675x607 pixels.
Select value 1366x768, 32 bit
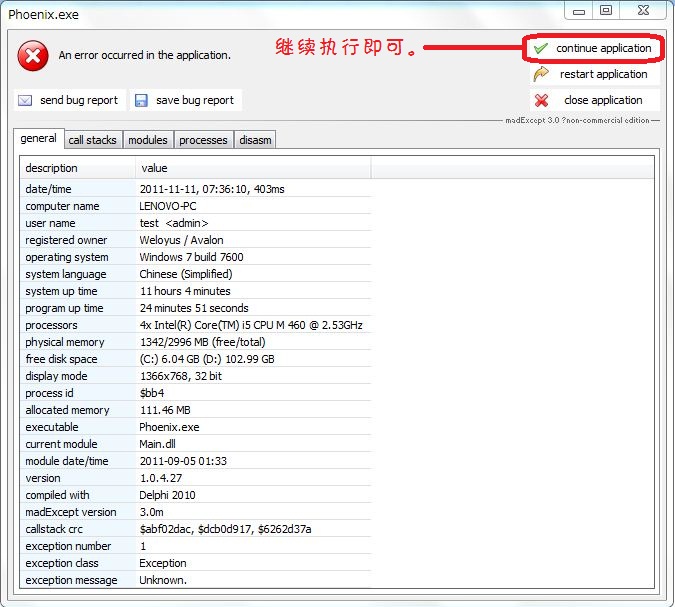[181, 376]
